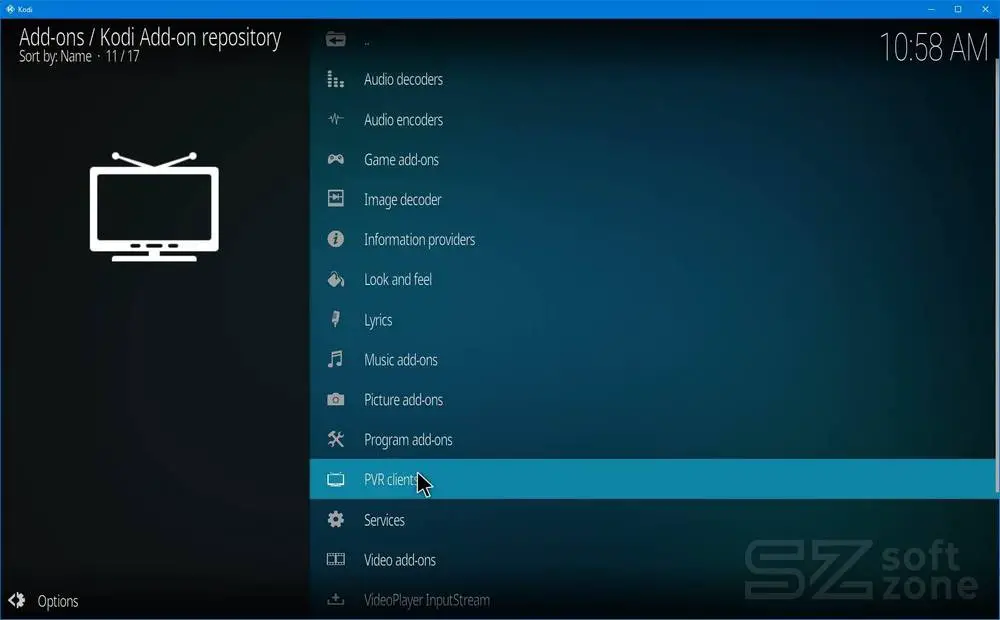
Task: Click the Video add-ons film icon
Action: point(335,559)
